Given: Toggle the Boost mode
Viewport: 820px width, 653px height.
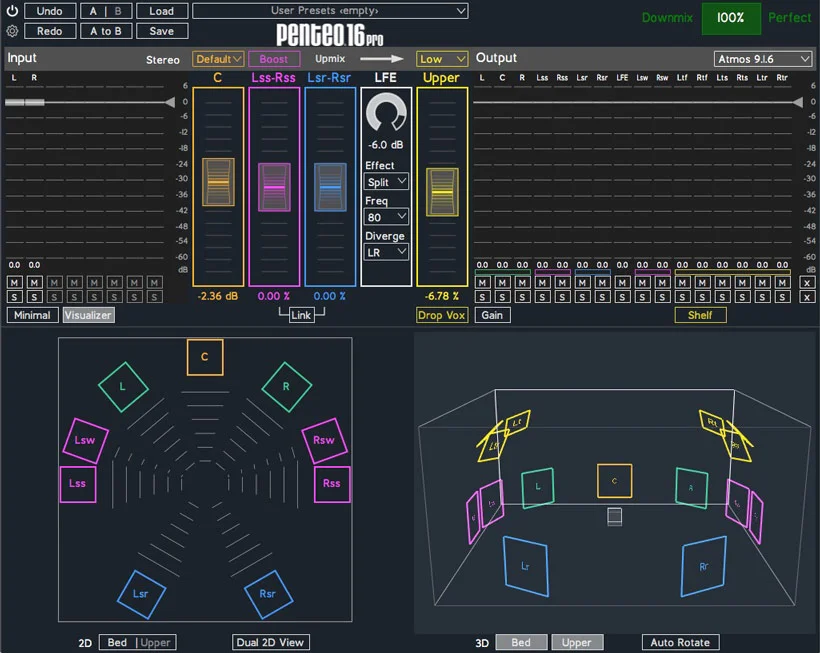Looking at the screenshot, I should pos(274,59).
